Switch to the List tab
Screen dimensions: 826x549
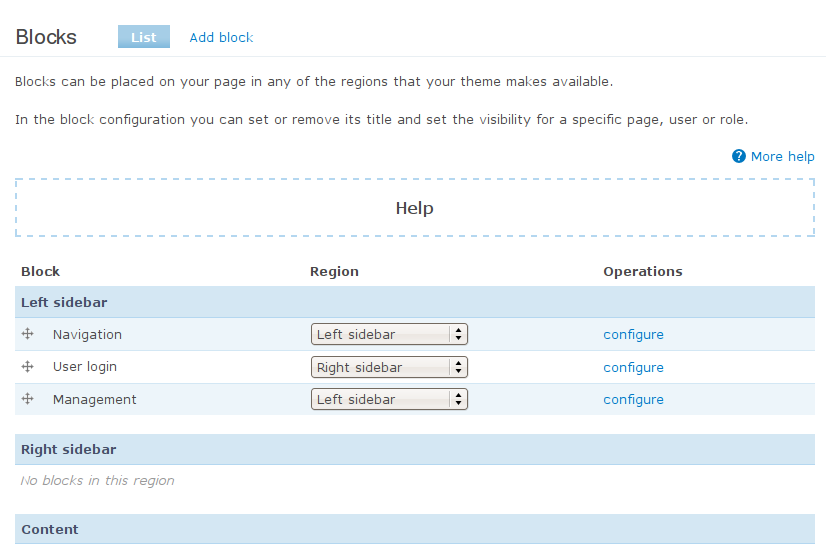144,37
